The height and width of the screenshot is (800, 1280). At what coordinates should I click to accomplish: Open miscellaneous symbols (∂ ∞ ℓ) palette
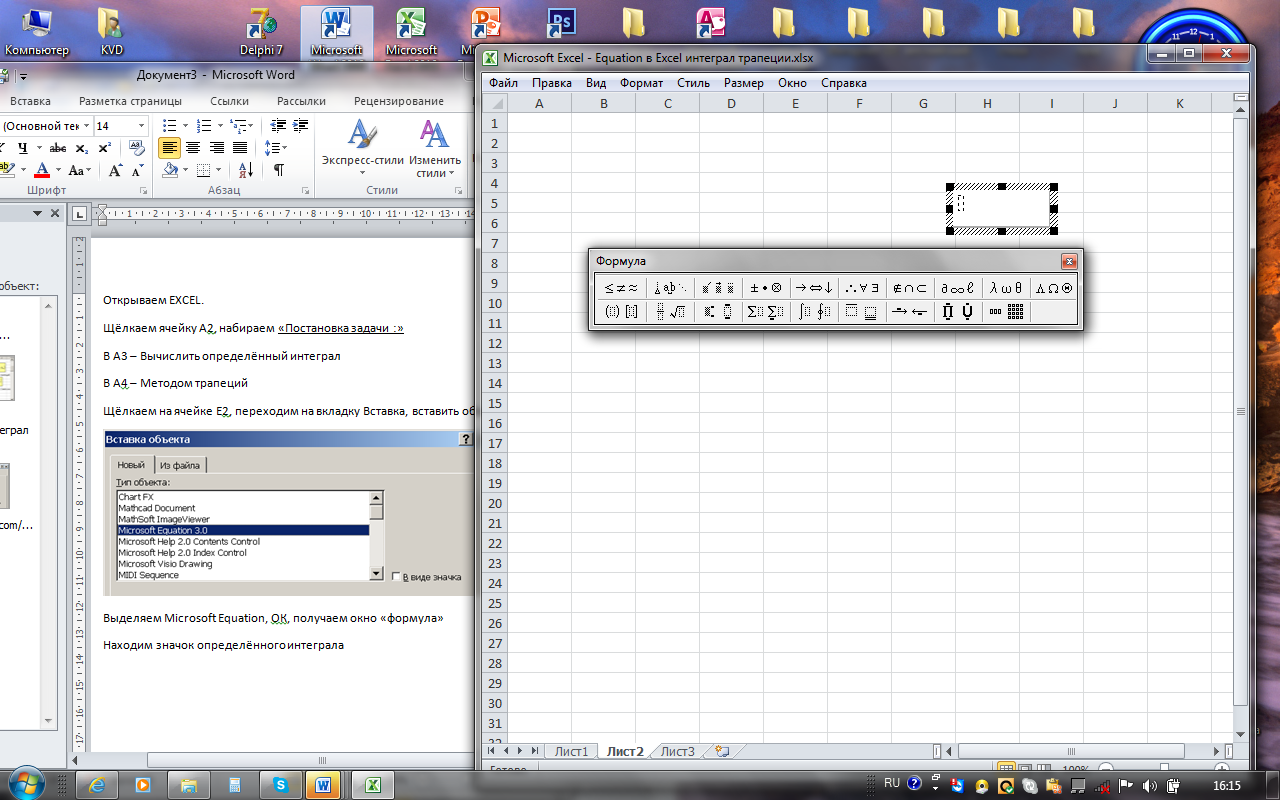pyautogui.click(x=958, y=288)
